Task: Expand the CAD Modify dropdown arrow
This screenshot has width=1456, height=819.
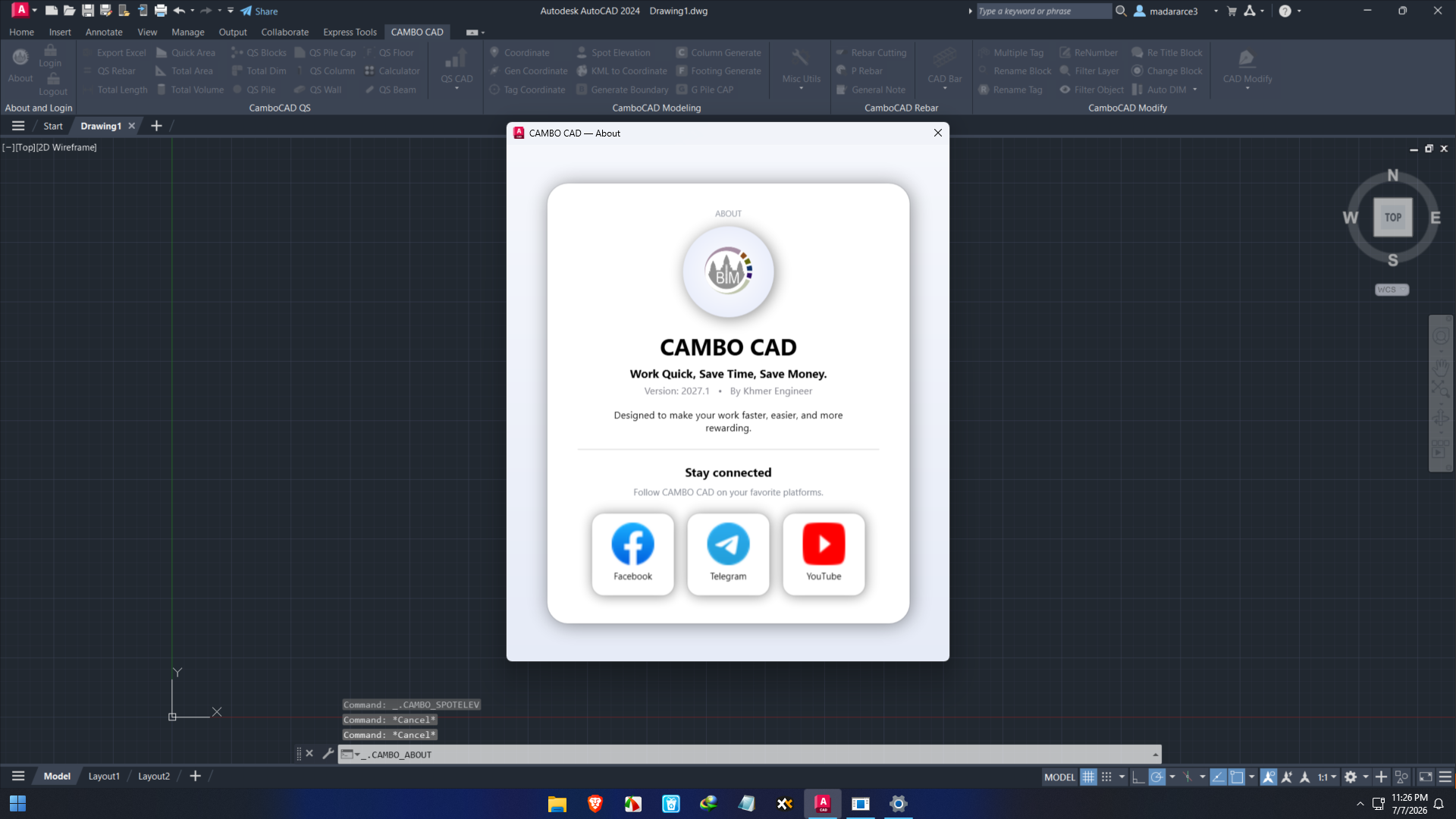Action: (x=1247, y=89)
